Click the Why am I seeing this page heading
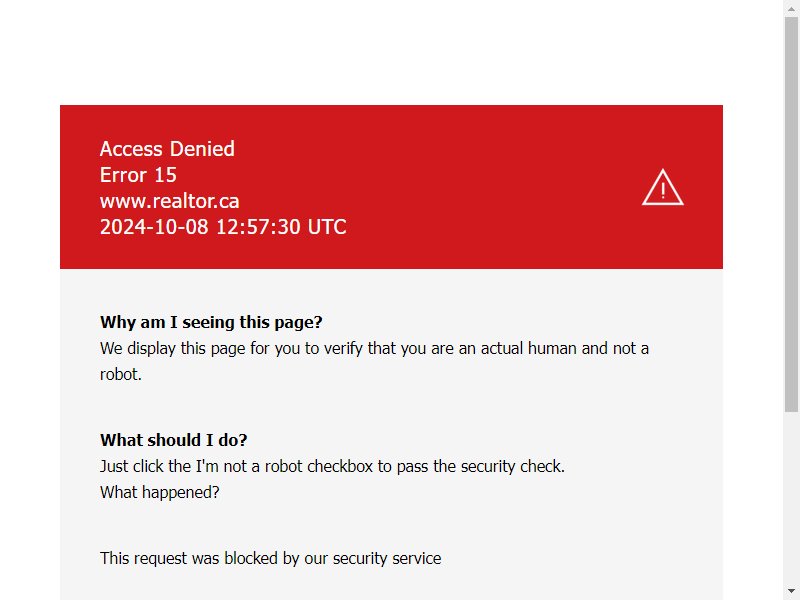The height and width of the screenshot is (600, 800). (x=211, y=322)
